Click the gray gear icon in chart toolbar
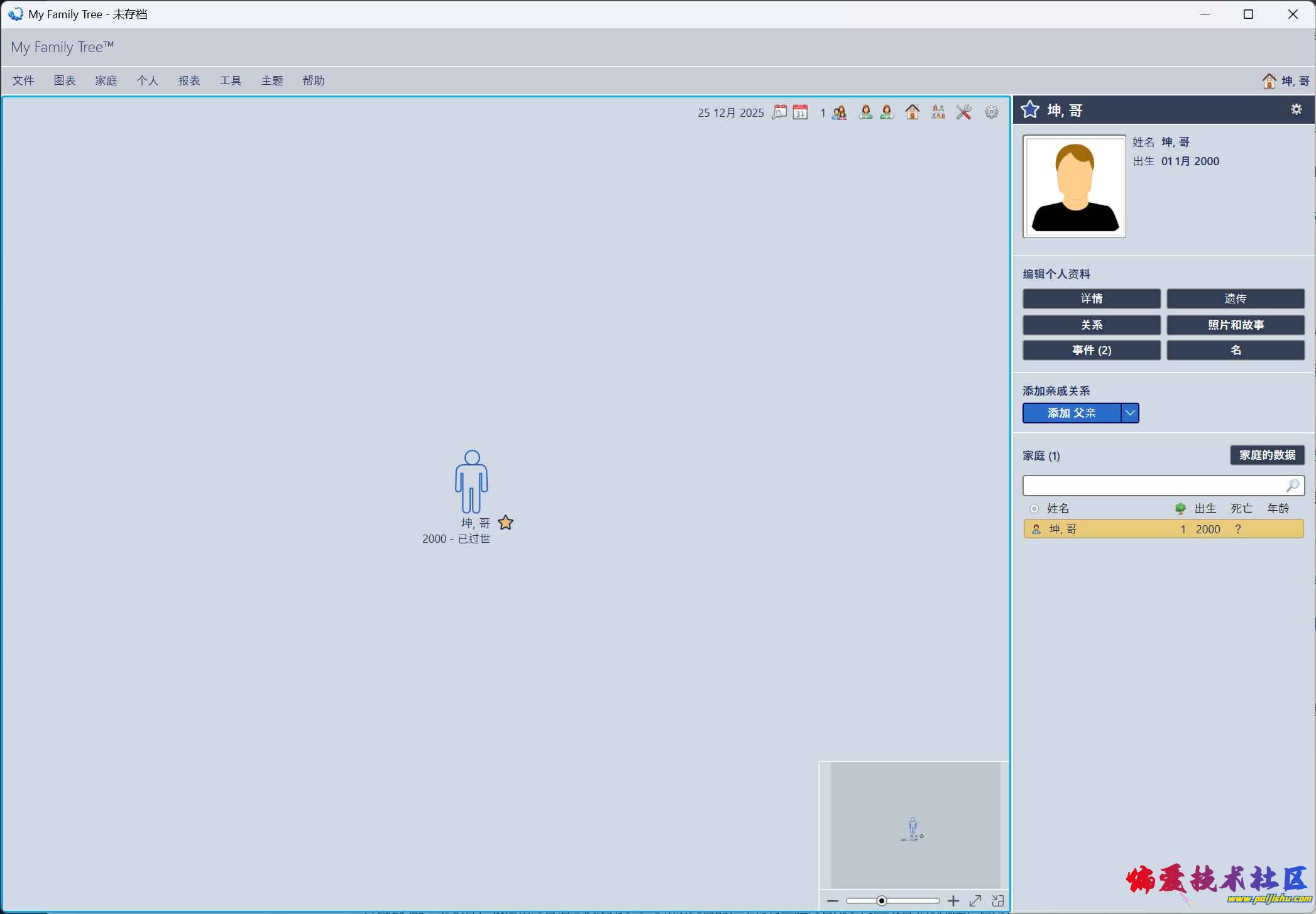 pos(991,112)
